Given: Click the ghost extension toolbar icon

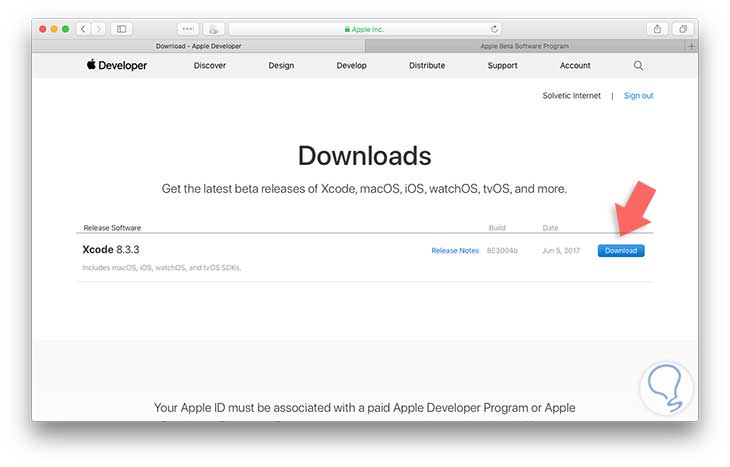Looking at the screenshot, I should pos(214,29).
